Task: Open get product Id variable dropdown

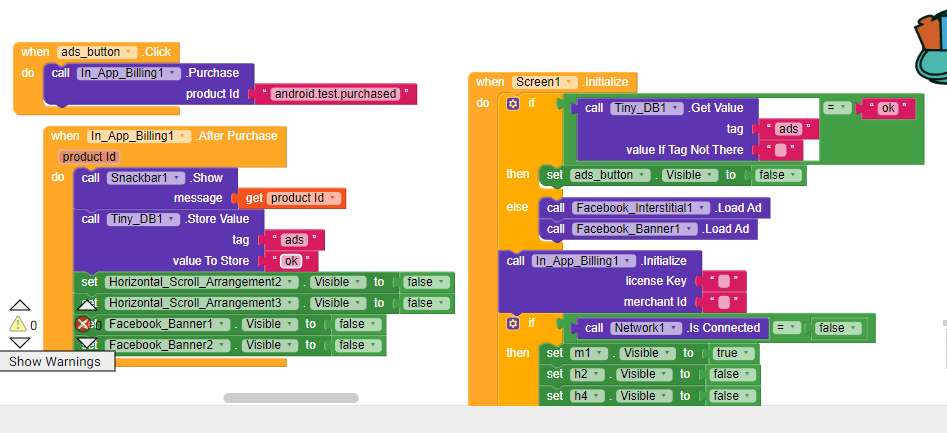Action: coord(304,198)
